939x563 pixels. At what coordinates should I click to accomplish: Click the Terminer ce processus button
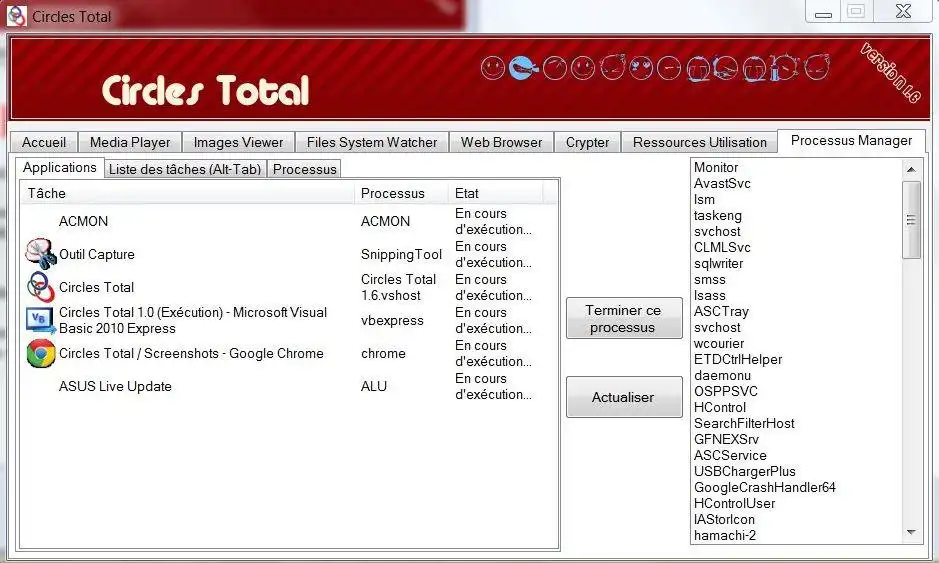623,319
